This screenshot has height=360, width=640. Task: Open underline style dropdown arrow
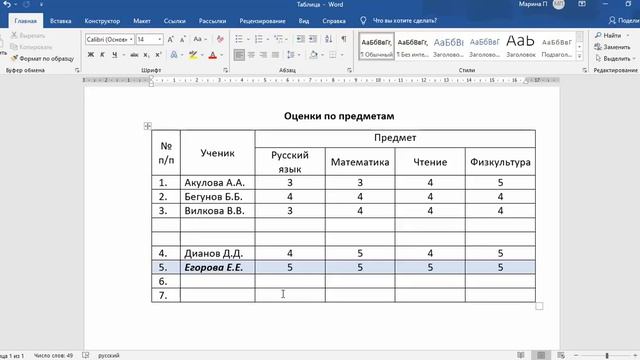coord(123,55)
